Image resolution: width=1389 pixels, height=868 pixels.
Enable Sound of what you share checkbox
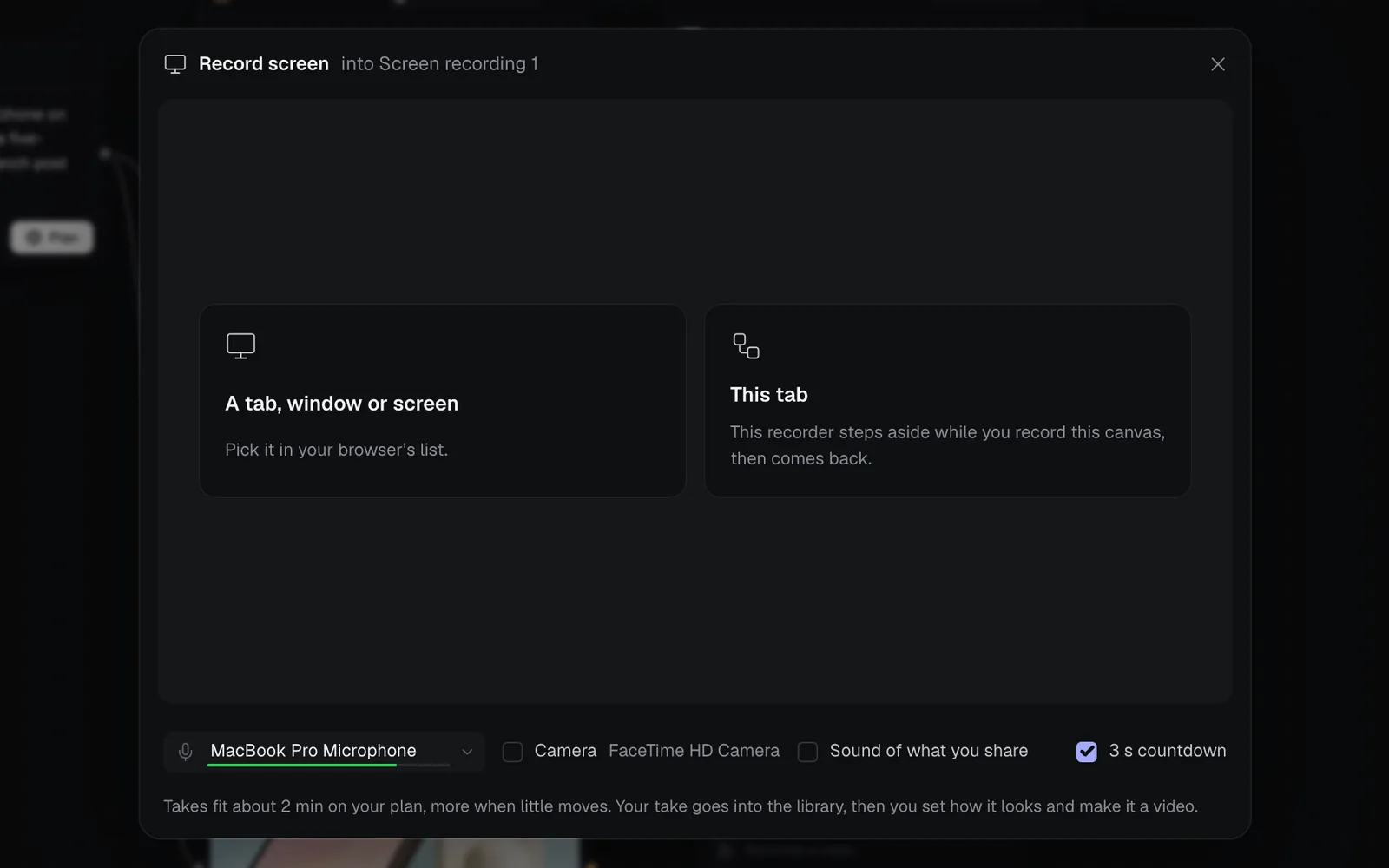(807, 752)
